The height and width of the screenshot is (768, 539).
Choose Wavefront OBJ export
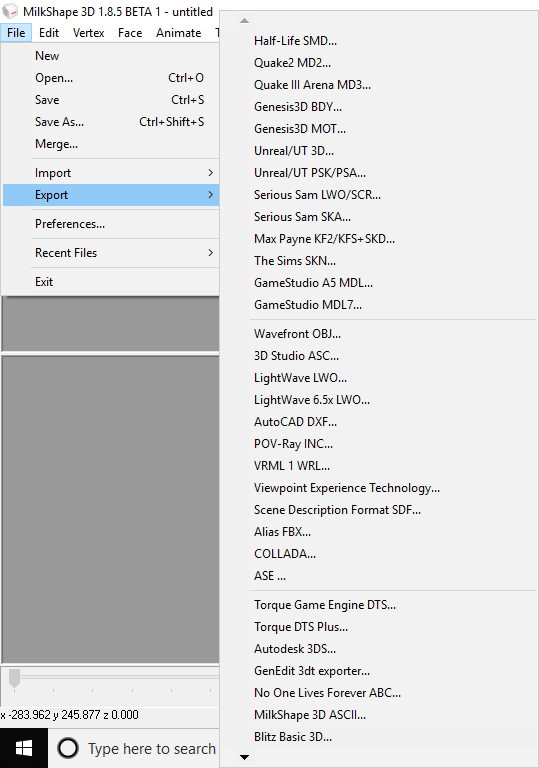[297, 334]
